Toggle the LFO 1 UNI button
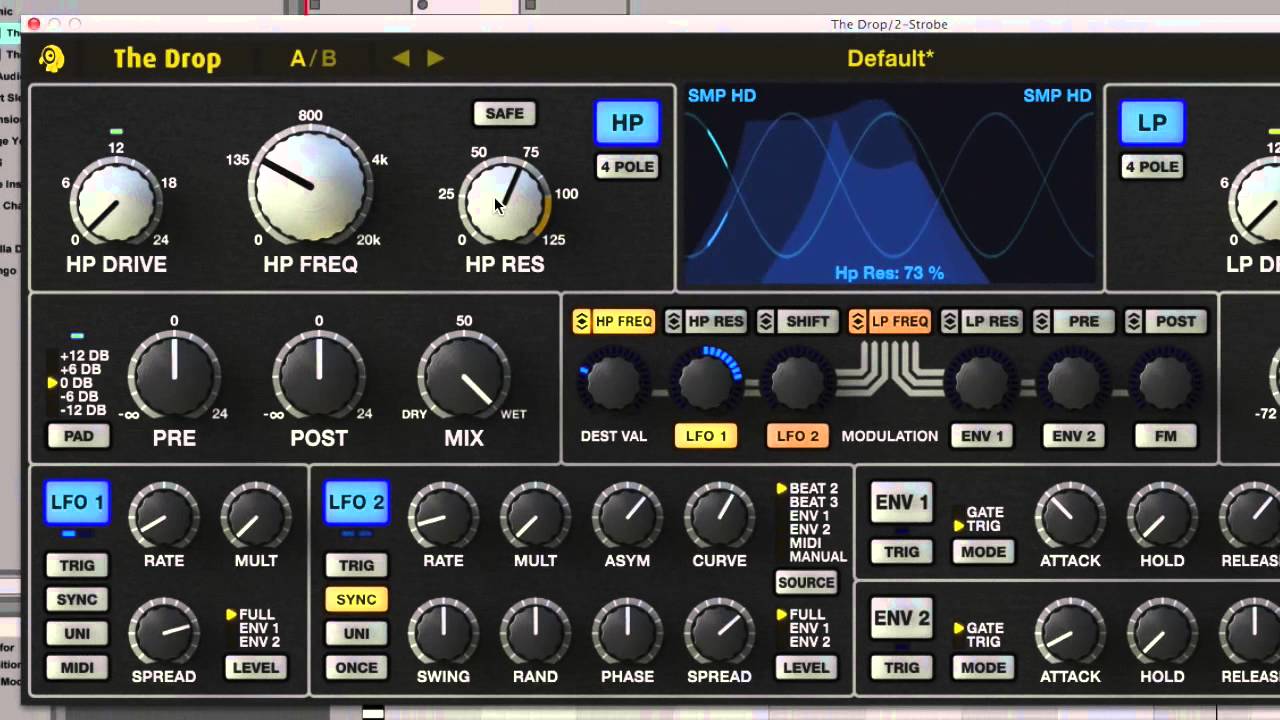The image size is (1280, 720). (77, 633)
